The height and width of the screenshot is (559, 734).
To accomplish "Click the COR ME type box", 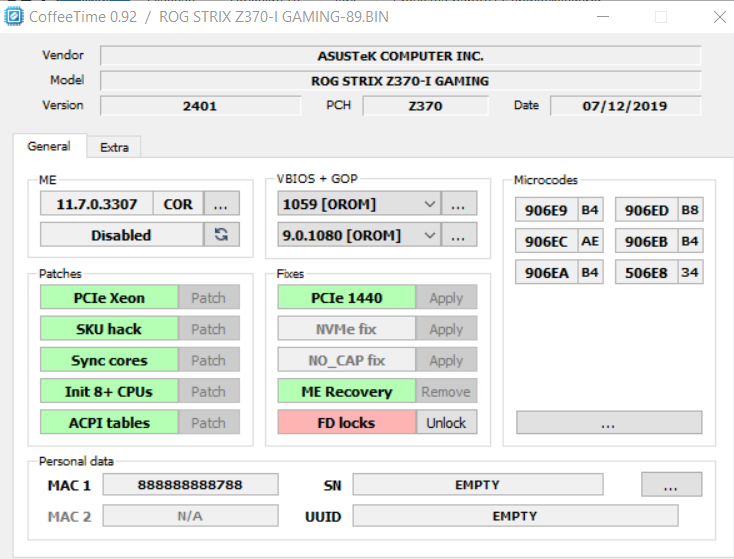I will tap(178, 204).
